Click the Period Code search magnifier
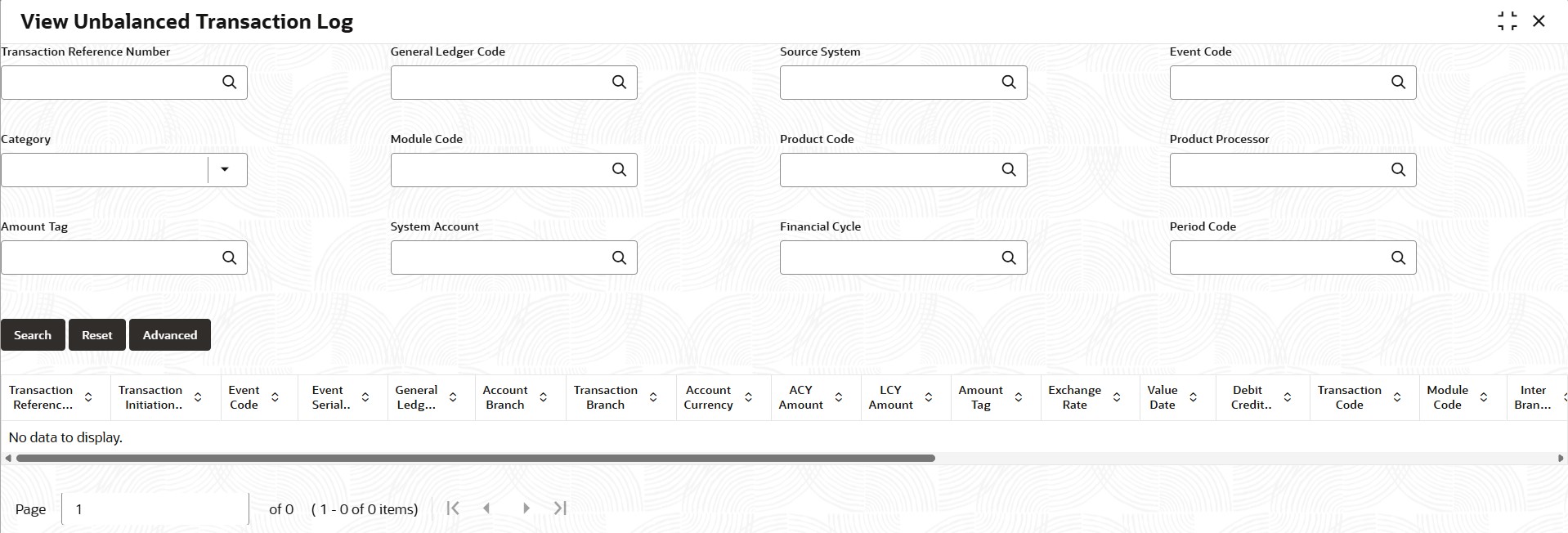Image resolution: width=1568 pixels, height=533 pixels. pos(1398,257)
